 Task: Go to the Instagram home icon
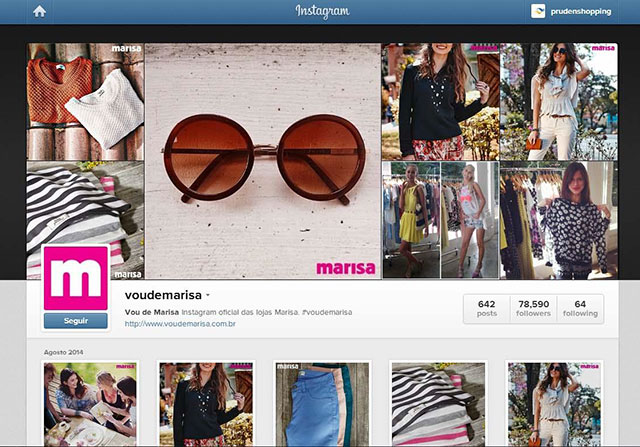click(x=39, y=11)
